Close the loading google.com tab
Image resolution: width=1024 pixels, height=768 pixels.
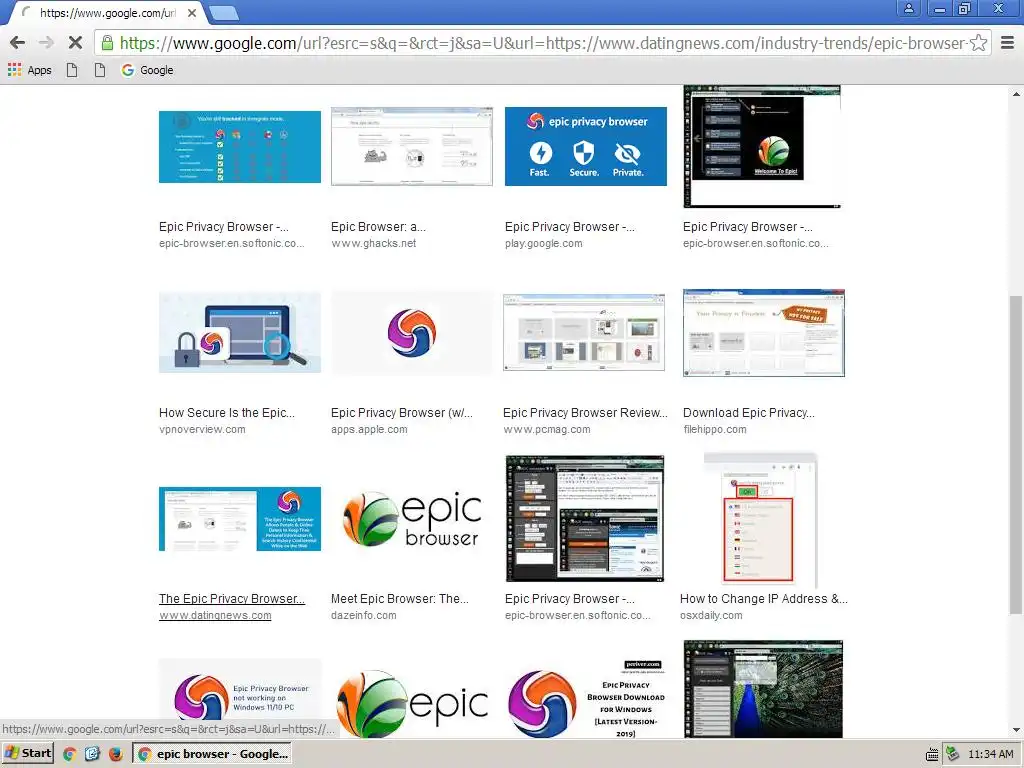(x=192, y=12)
